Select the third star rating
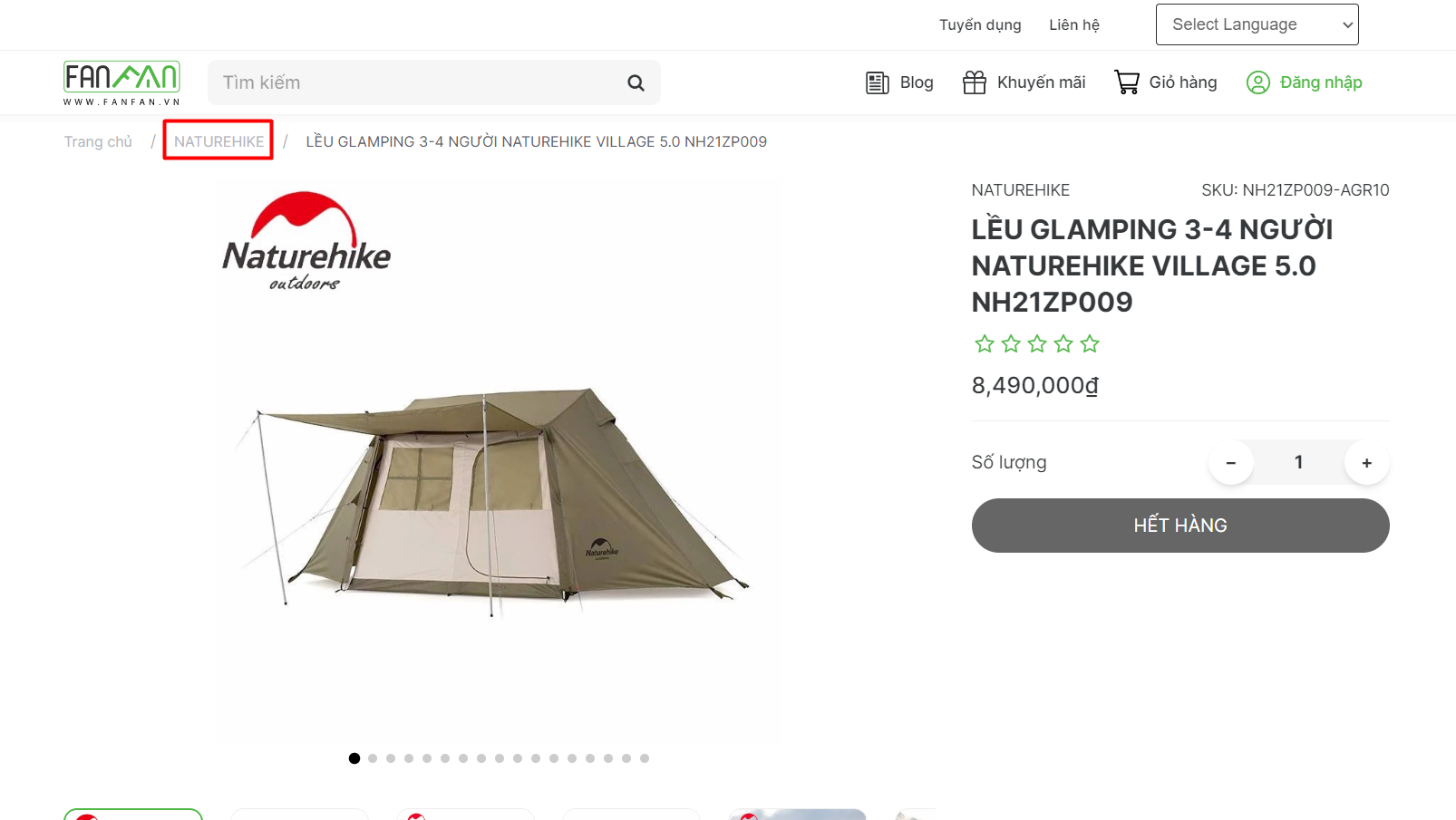This screenshot has height=820, width=1456. (1037, 343)
